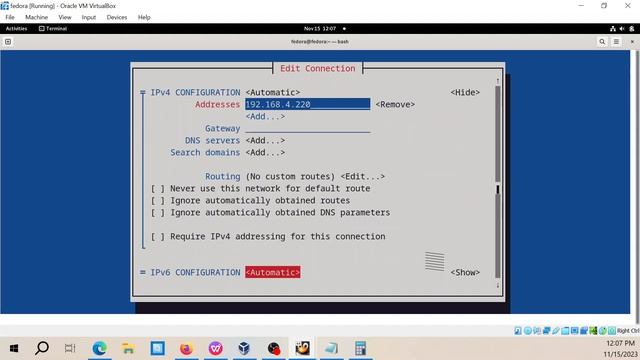
Task: Open the terminal search magnifier icon
Action: tap(602, 42)
